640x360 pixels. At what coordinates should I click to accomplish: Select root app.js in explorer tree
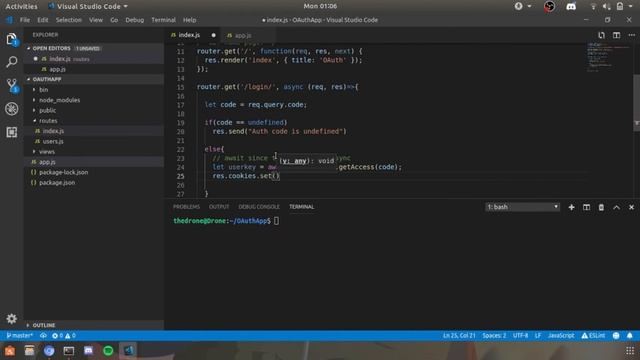point(94,162)
